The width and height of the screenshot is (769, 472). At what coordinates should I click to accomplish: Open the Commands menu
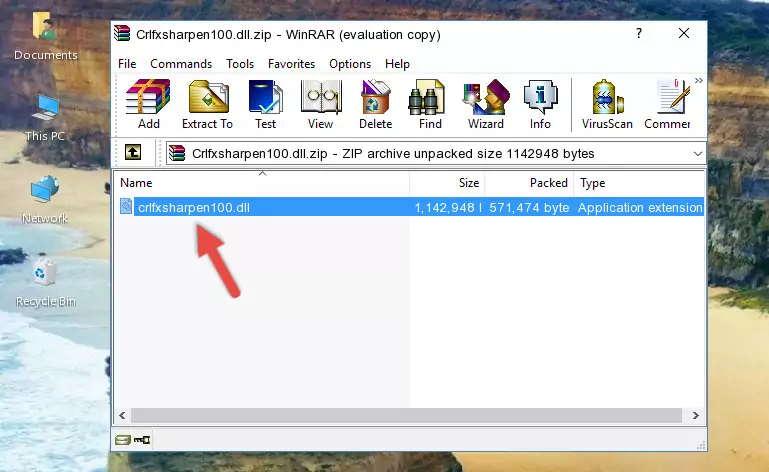pos(181,64)
